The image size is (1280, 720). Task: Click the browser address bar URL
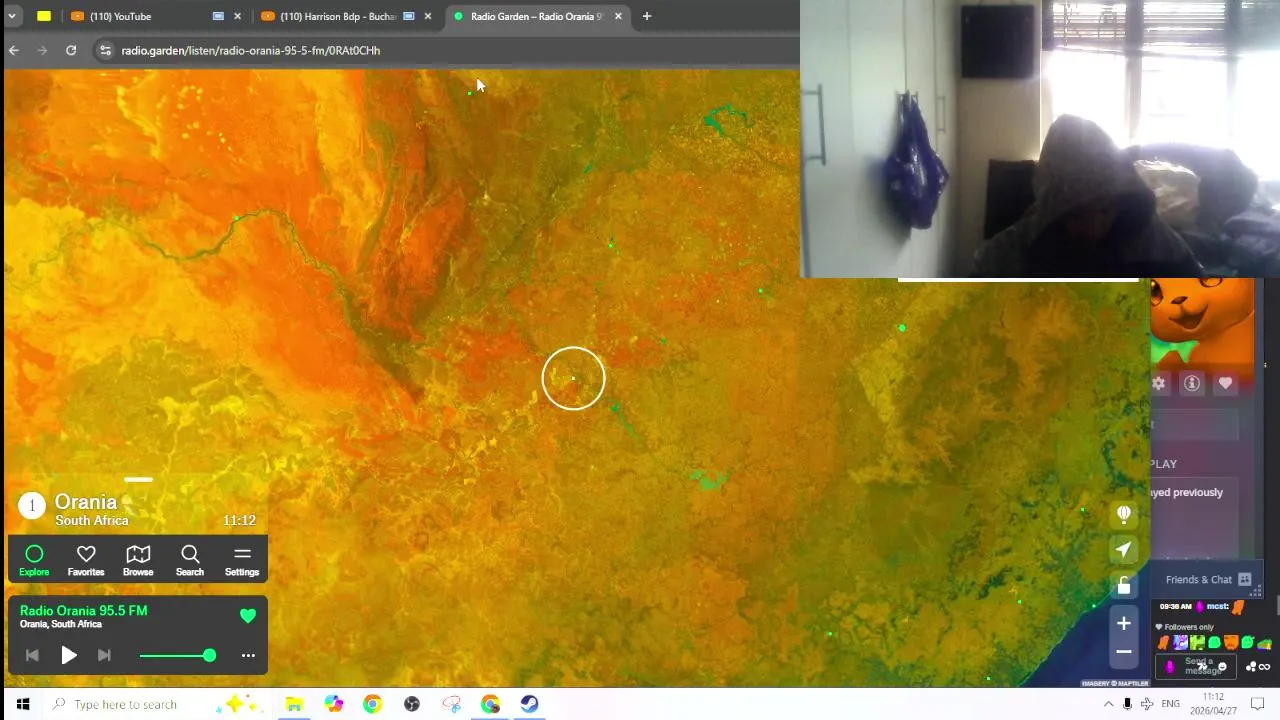coord(251,50)
